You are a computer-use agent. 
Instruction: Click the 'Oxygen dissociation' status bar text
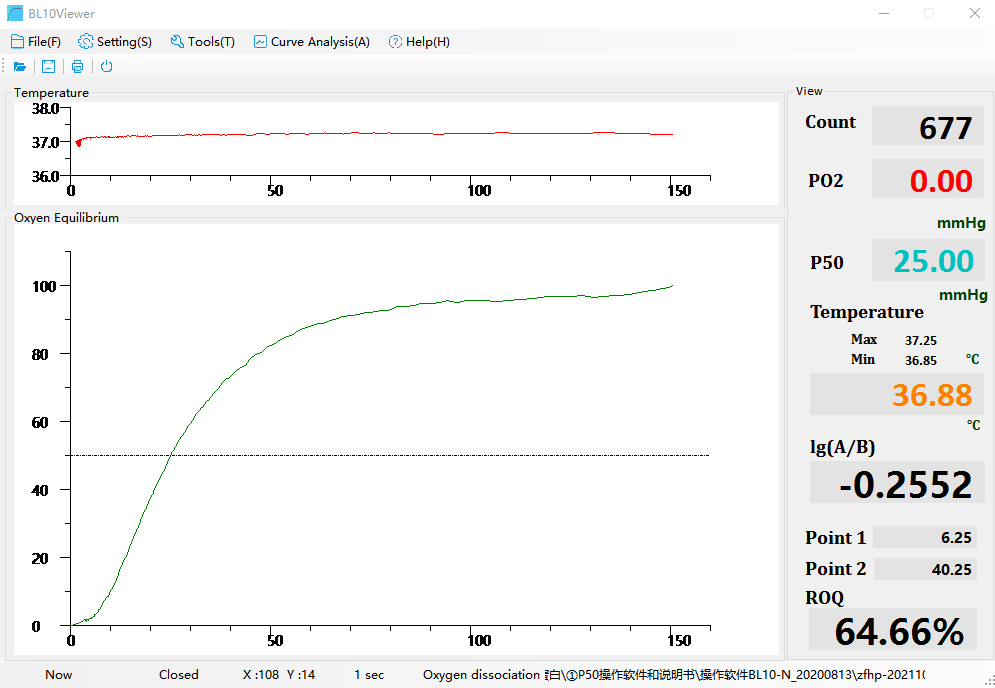coord(481,675)
